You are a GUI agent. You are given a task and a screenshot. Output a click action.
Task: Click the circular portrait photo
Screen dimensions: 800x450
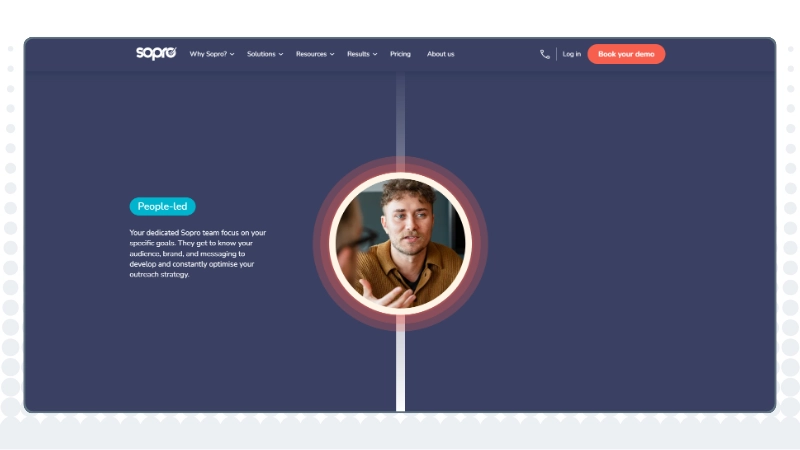point(401,243)
